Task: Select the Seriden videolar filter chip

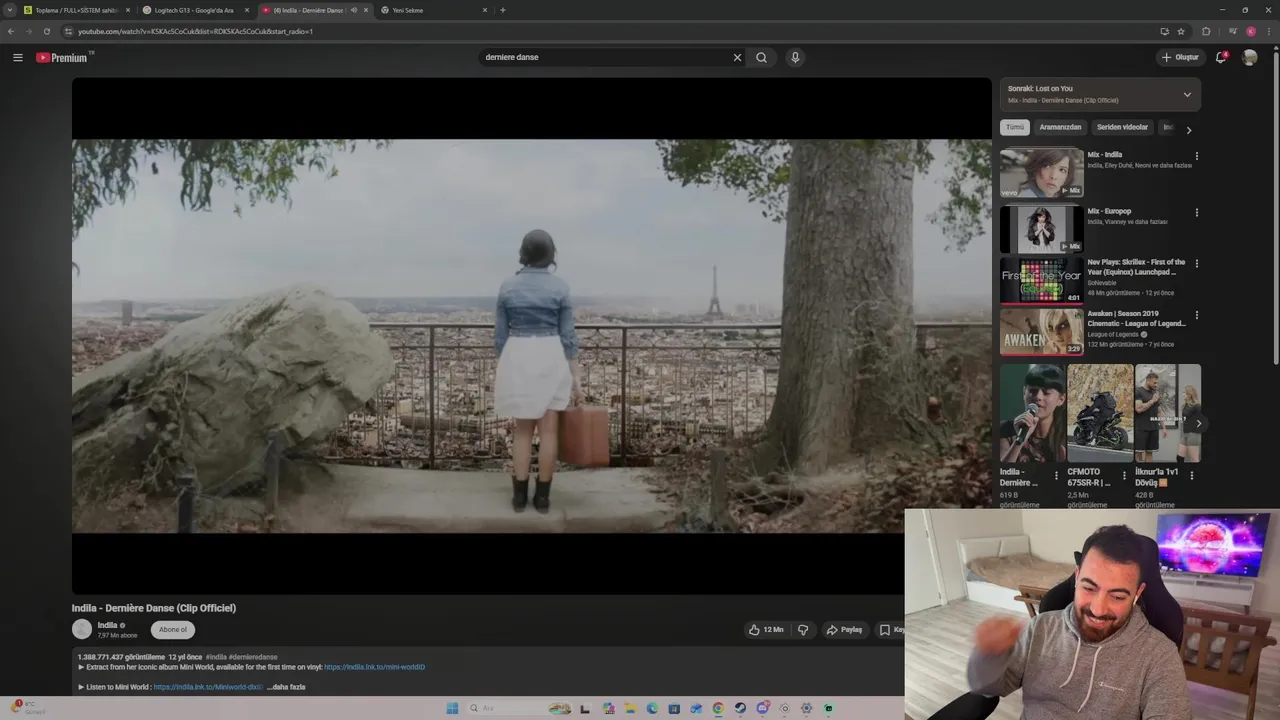Action: [x=1122, y=127]
